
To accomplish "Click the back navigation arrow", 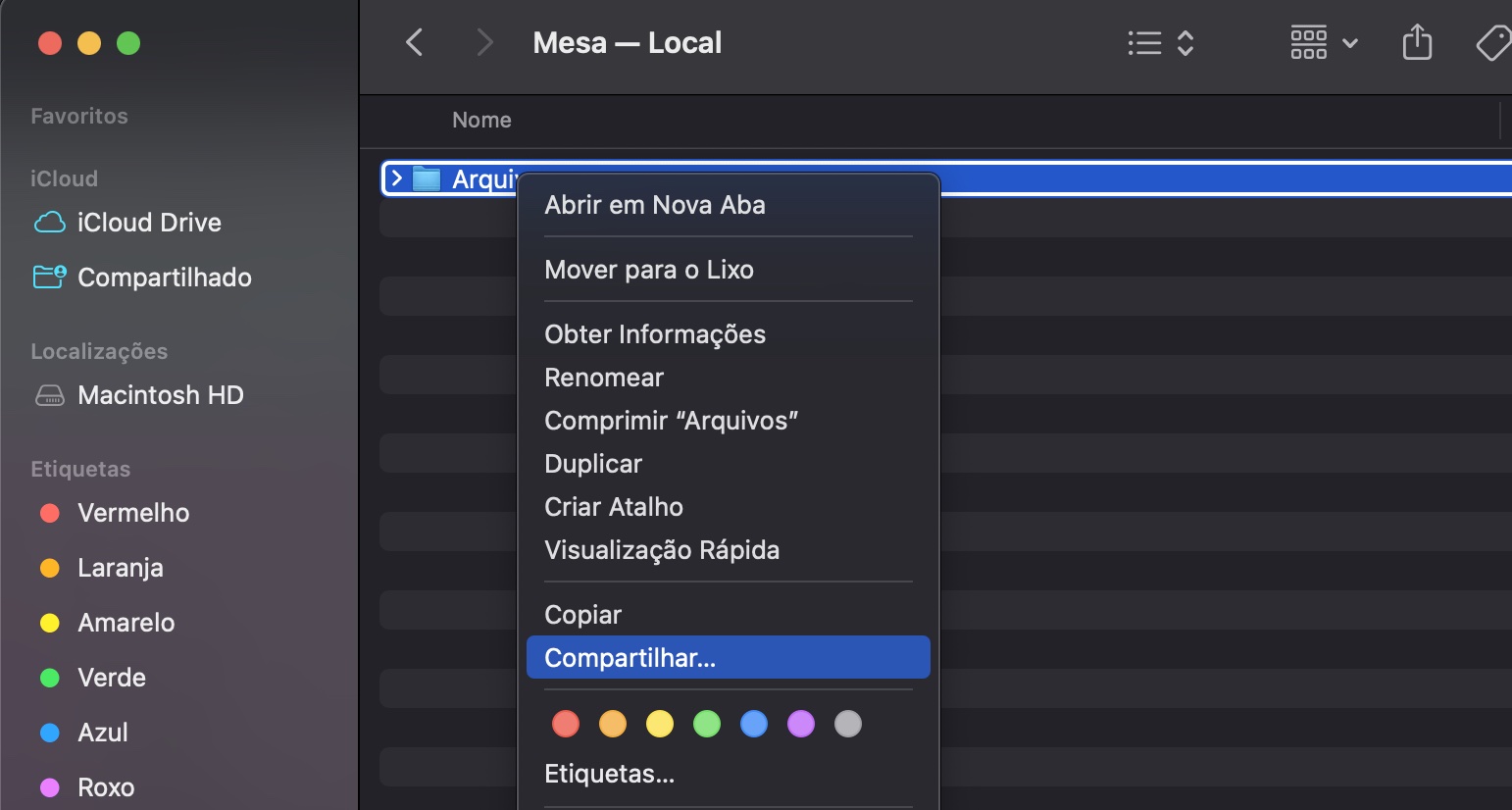I will [414, 42].
